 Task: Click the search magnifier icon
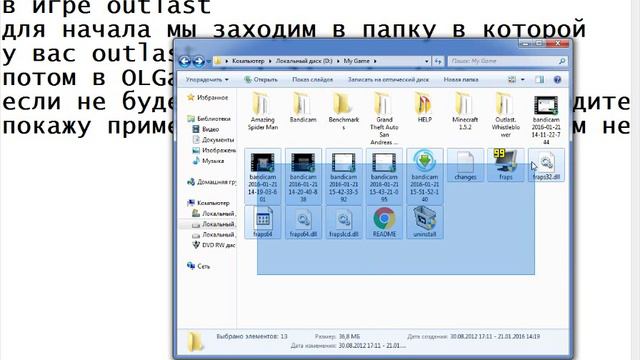[x=562, y=61]
